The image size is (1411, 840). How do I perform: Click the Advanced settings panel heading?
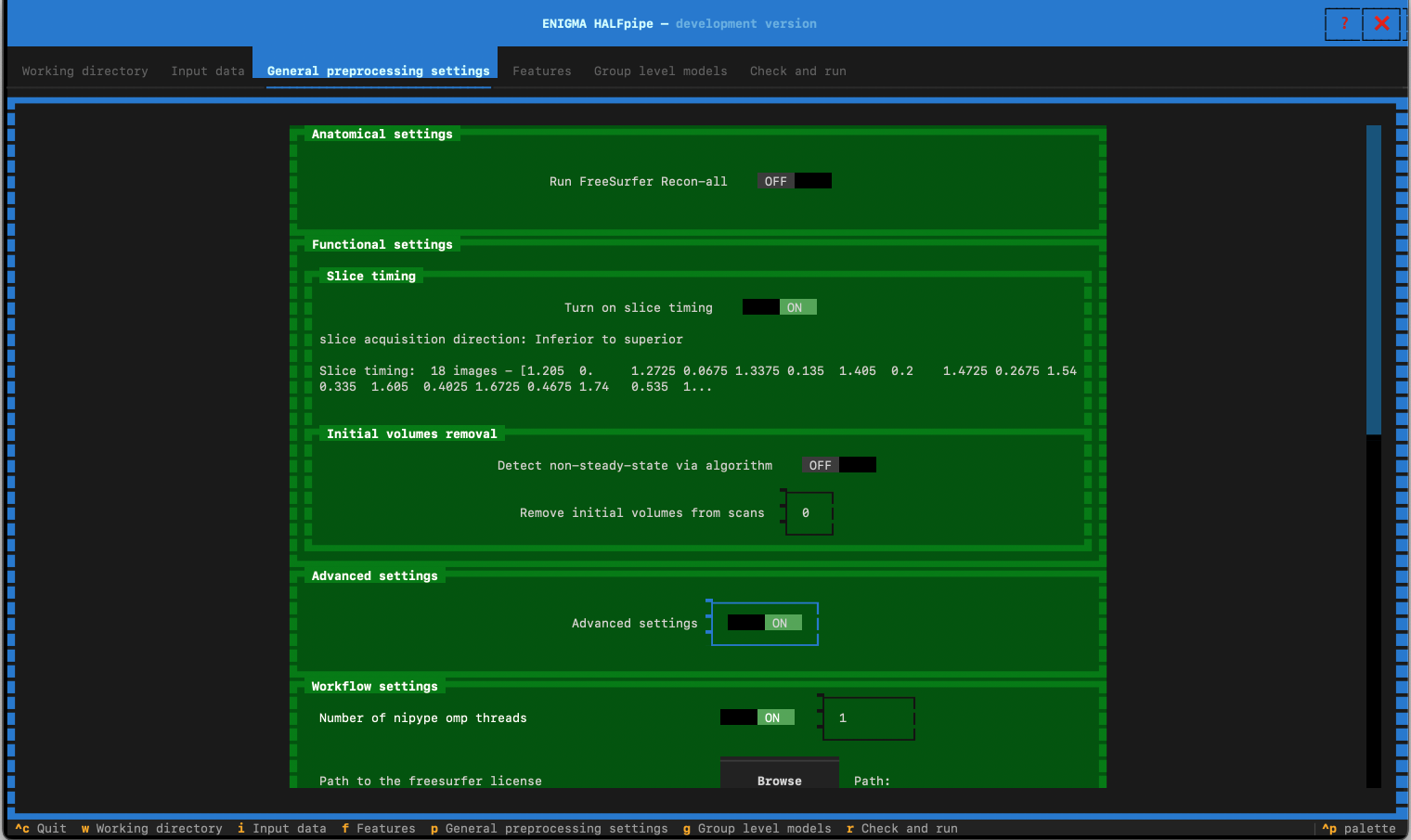(375, 575)
